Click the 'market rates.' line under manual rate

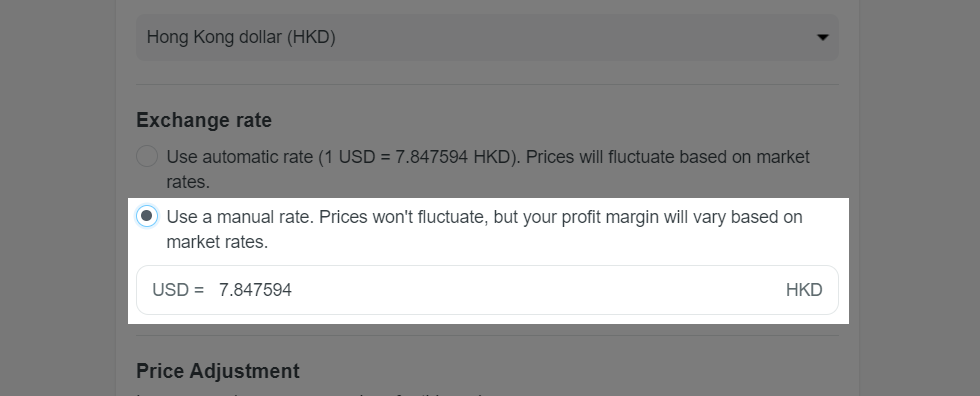pyautogui.click(x=217, y=242)
